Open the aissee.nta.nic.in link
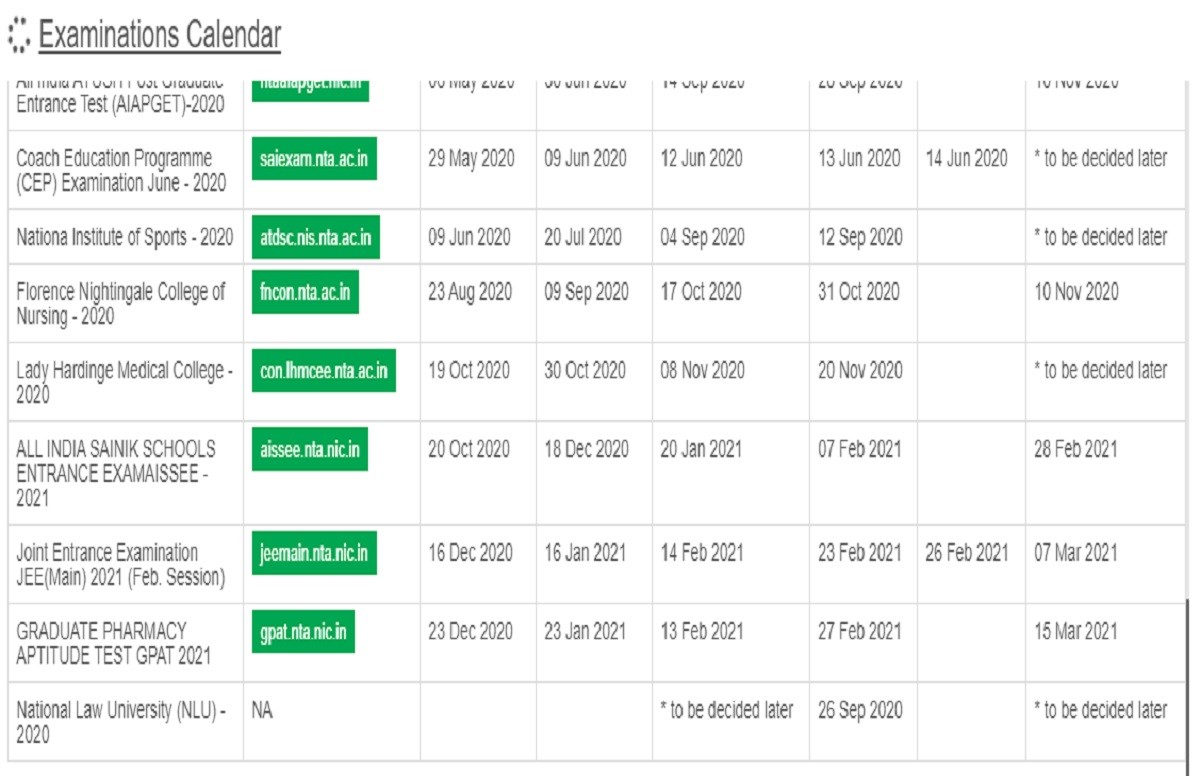1200x776 pixels. 309,450
